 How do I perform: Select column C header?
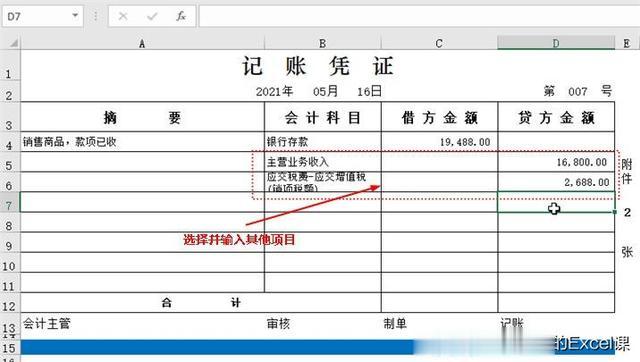click(x=439, y=43)
